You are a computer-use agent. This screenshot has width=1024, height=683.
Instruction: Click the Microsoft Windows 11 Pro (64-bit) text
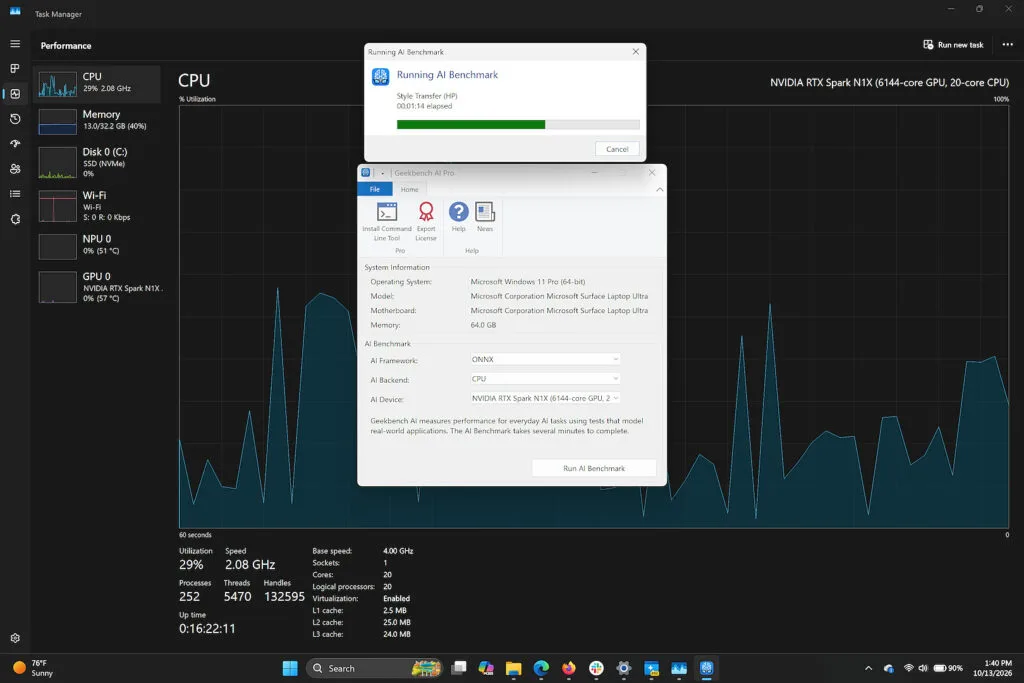point(528,282)
